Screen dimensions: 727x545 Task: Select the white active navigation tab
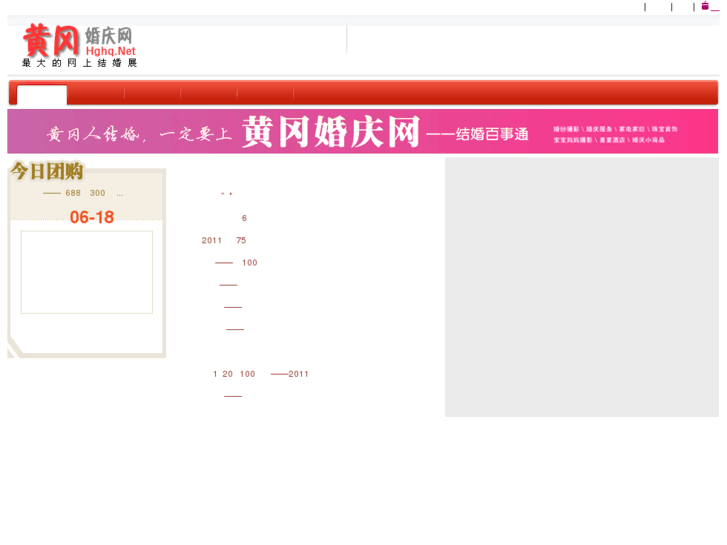(42, 95)
